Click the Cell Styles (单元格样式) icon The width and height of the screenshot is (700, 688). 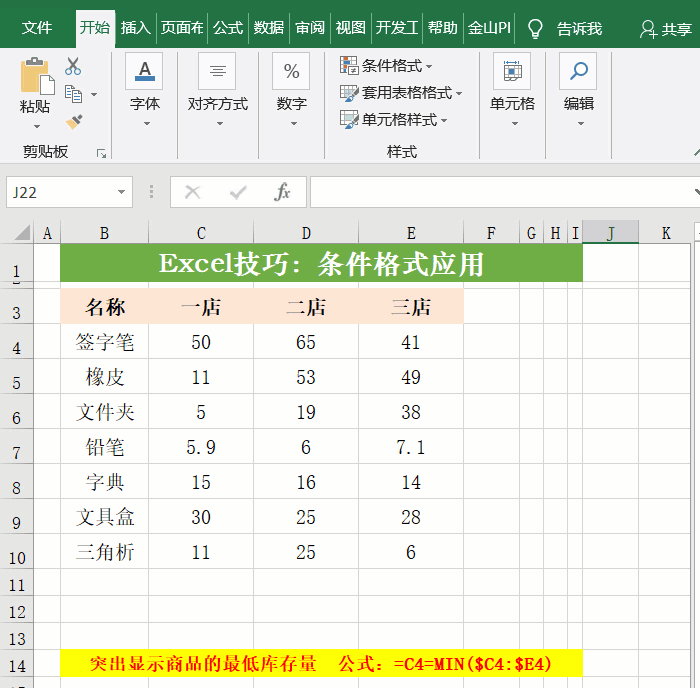(x=349, y=120)
